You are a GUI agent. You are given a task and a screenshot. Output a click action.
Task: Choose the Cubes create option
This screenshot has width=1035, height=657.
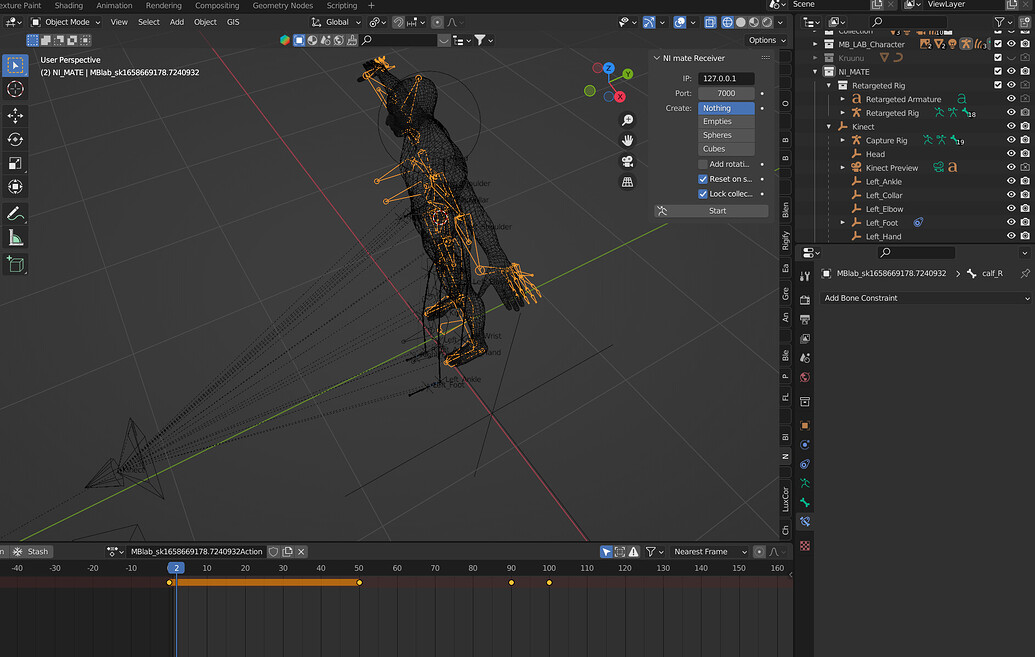click(x=726, y=149)
